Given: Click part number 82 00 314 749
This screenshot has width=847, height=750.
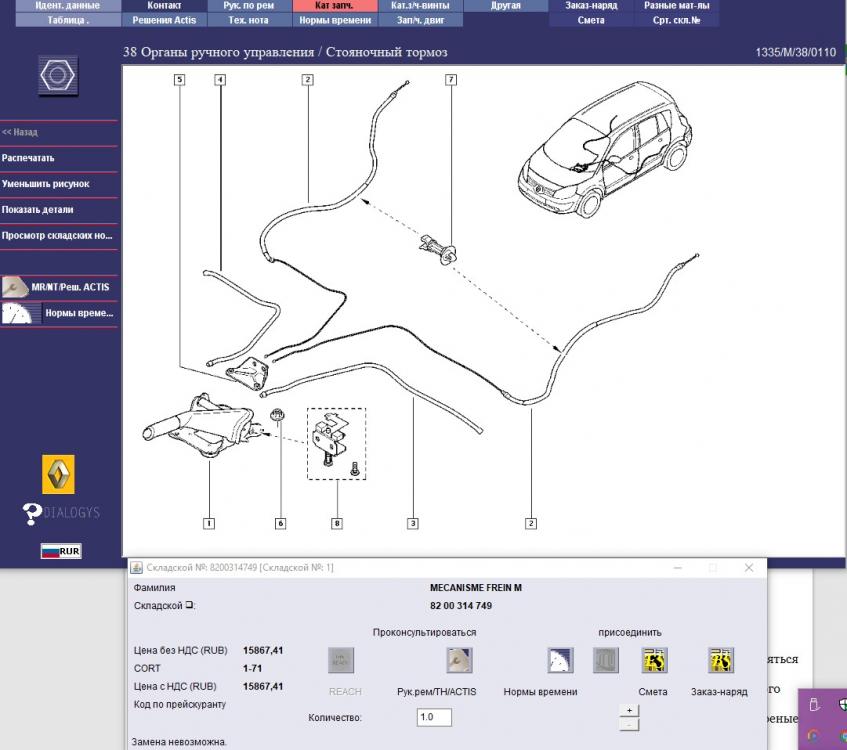Looking at the screenshot, I should tap(461, 606).
